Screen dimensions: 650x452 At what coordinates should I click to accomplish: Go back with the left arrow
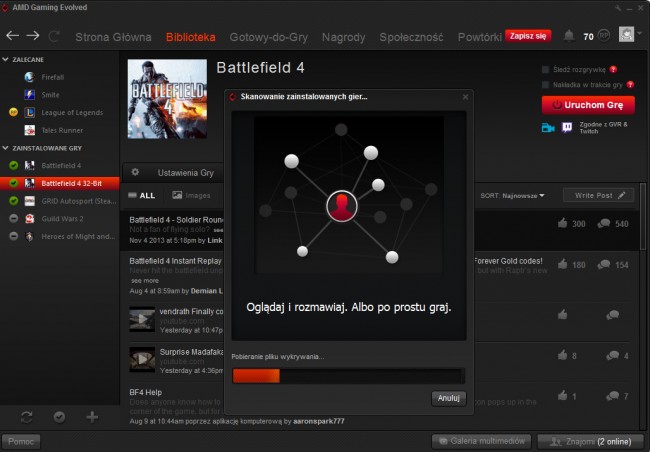tap(12, 36)
